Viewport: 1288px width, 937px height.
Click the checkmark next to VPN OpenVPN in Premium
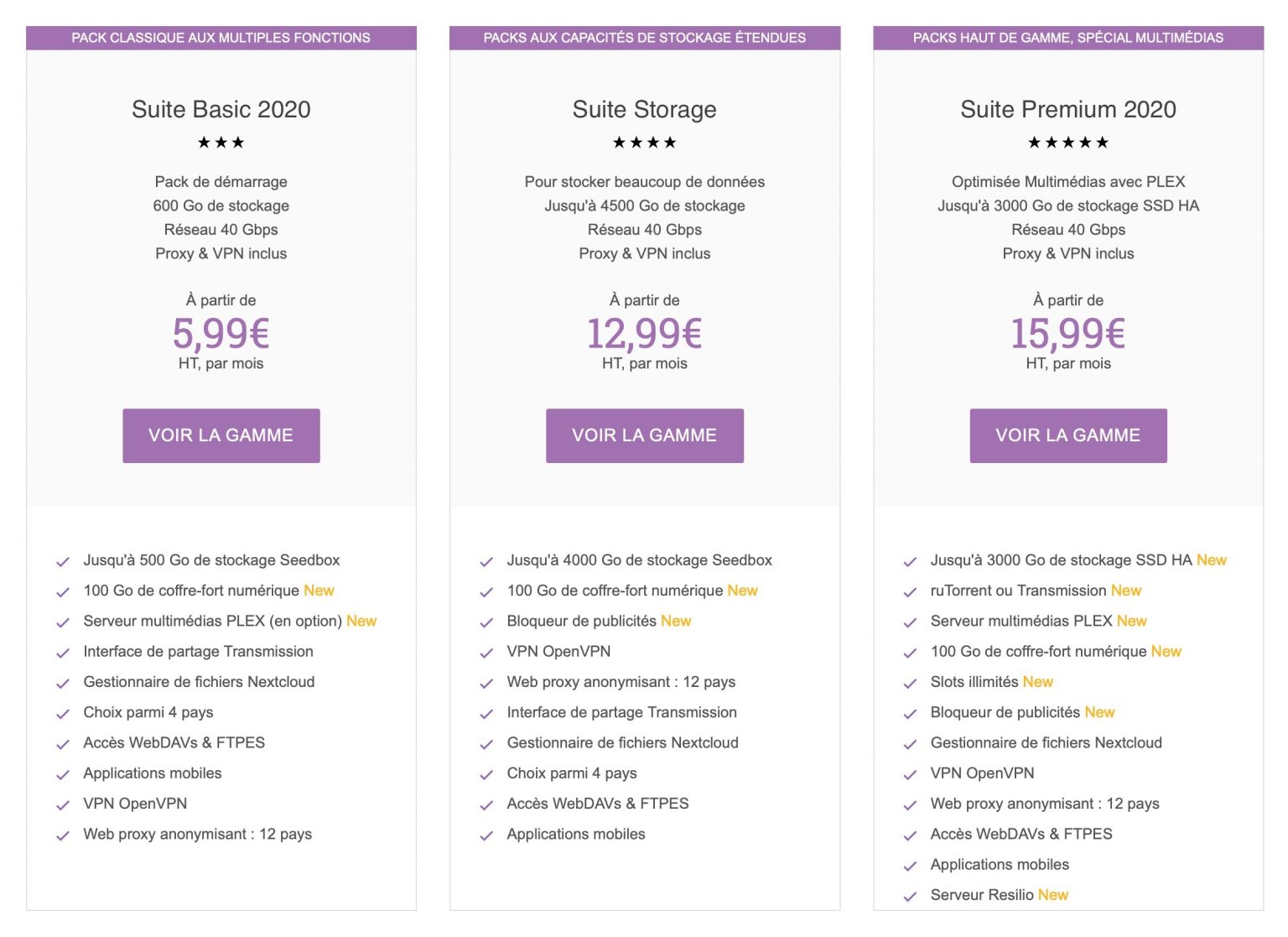pos(910,773)
